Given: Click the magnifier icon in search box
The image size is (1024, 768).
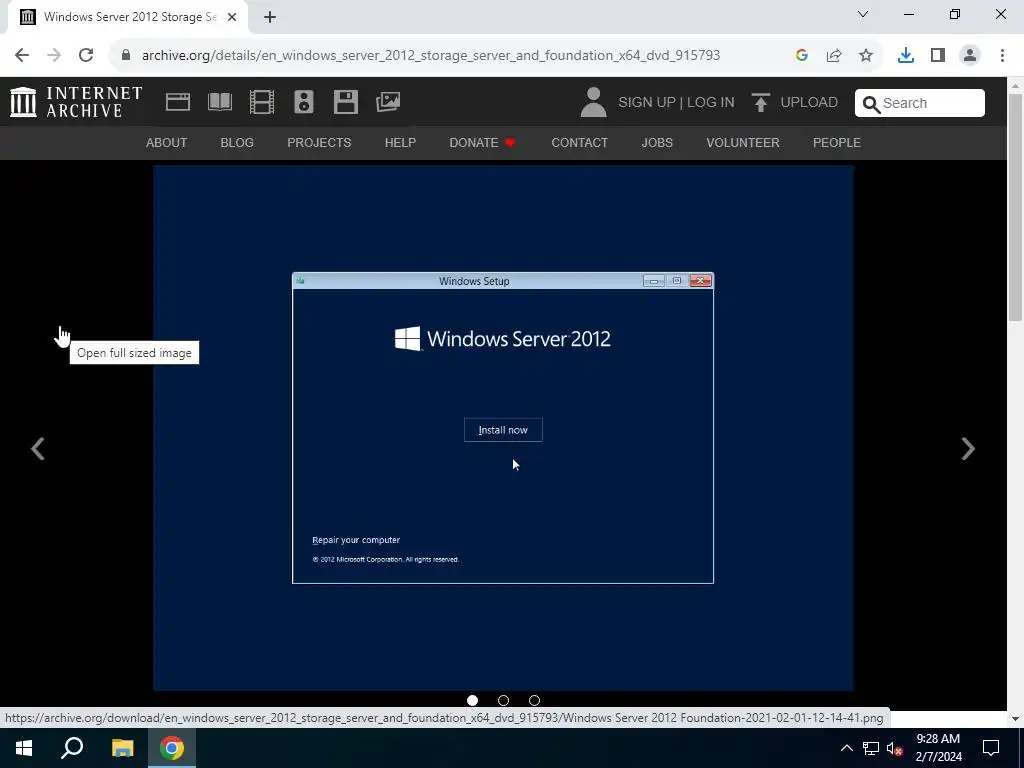Looking at the screenshot, I should pyautogui.click(x=871, y=104).
